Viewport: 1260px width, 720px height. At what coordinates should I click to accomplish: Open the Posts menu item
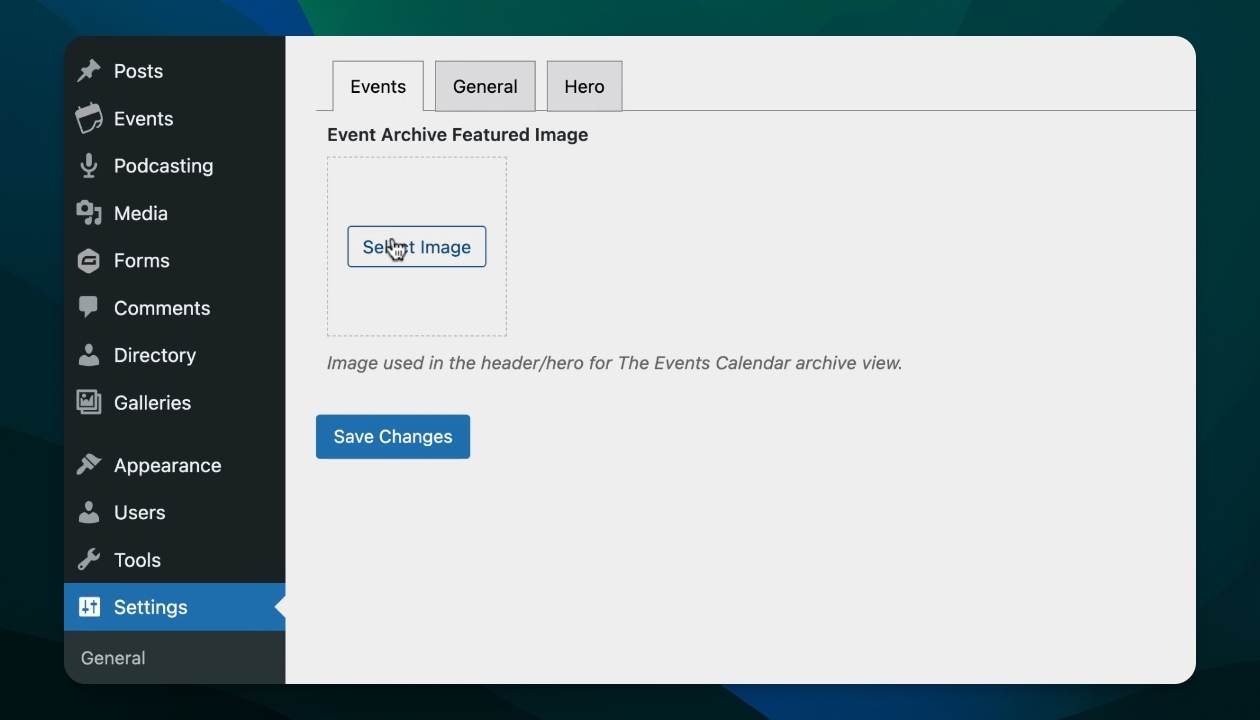click(x=138, y=71)
